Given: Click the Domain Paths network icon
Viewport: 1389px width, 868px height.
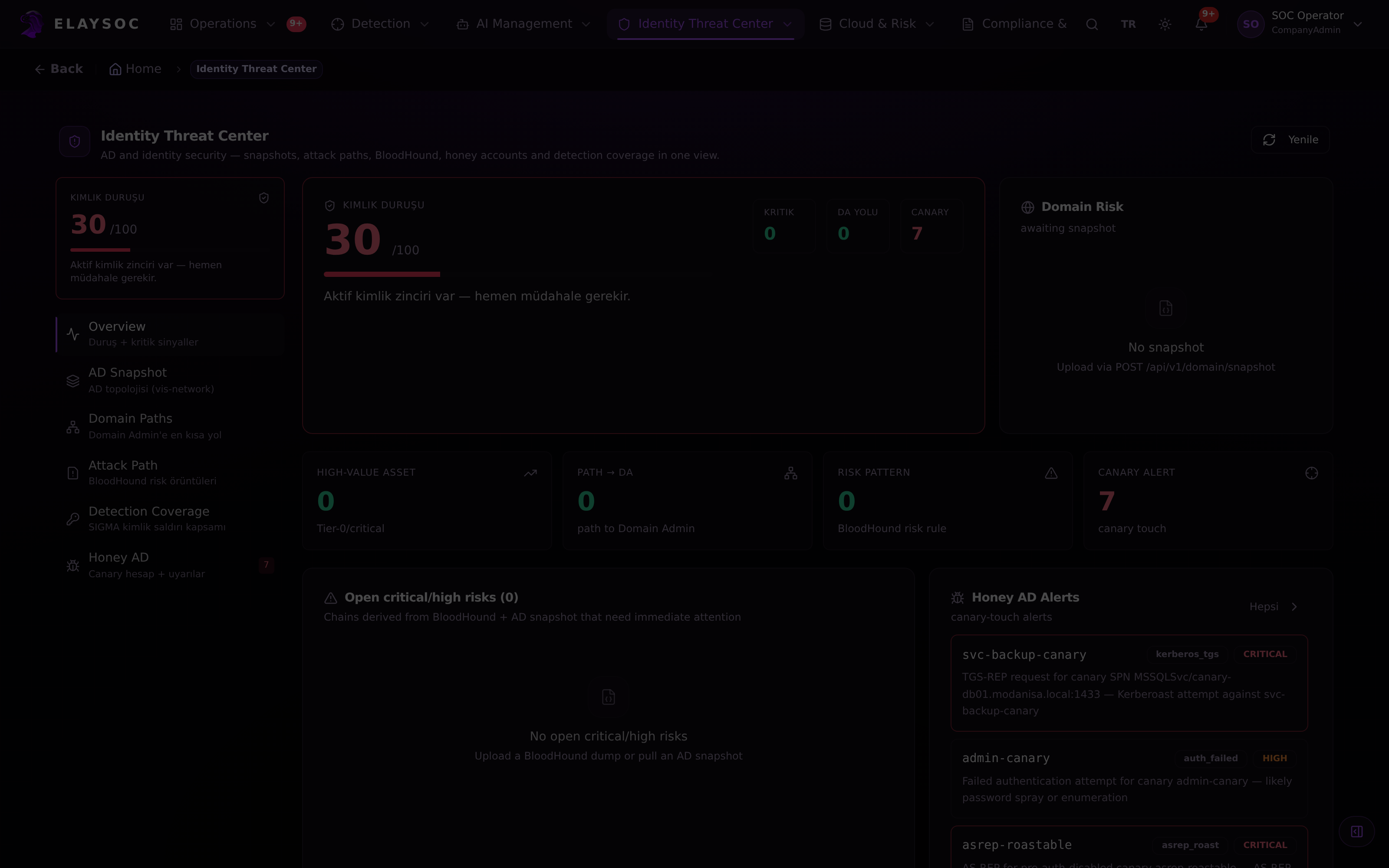Looking at the screenshot, I should [73, 427].
